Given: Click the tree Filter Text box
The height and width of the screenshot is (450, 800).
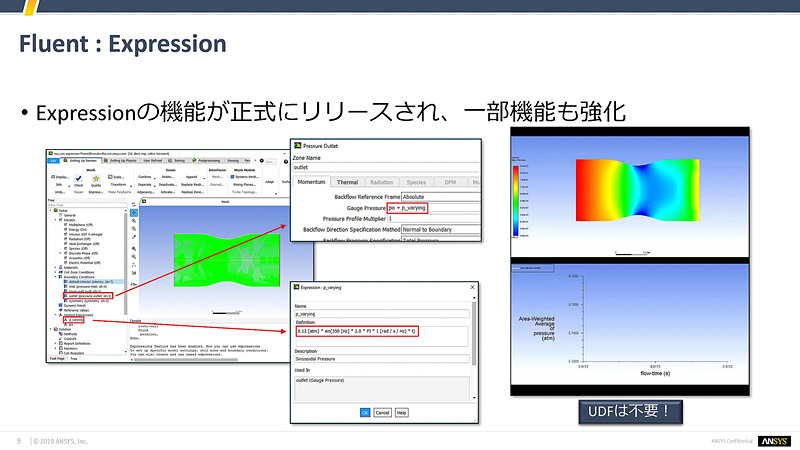Looking at the screenshot, I should click(87, 205).
